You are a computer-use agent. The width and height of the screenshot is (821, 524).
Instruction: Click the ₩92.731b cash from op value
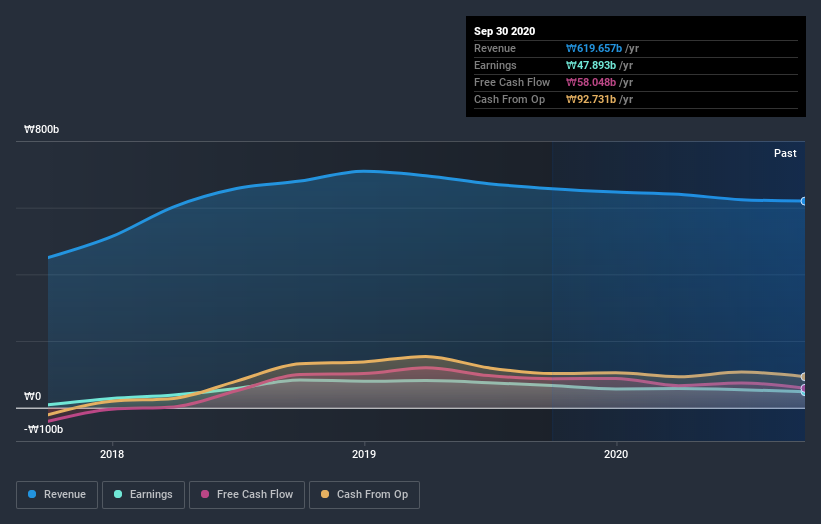(591, 99)
